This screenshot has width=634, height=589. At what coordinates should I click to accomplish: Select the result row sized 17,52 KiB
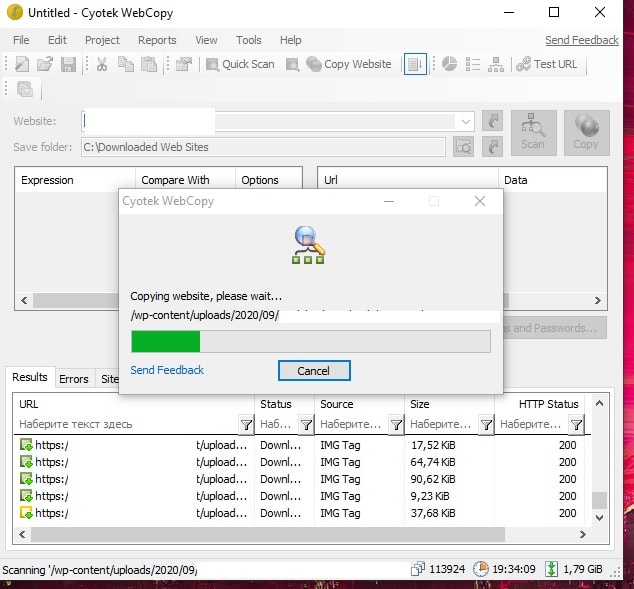tap(301, 445)
